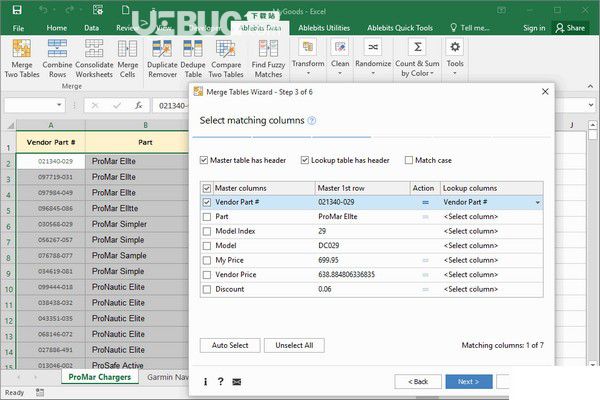Close the Merge Tables Wizard dialog
This screenshot has width=600, height=400.
(545, 91)
